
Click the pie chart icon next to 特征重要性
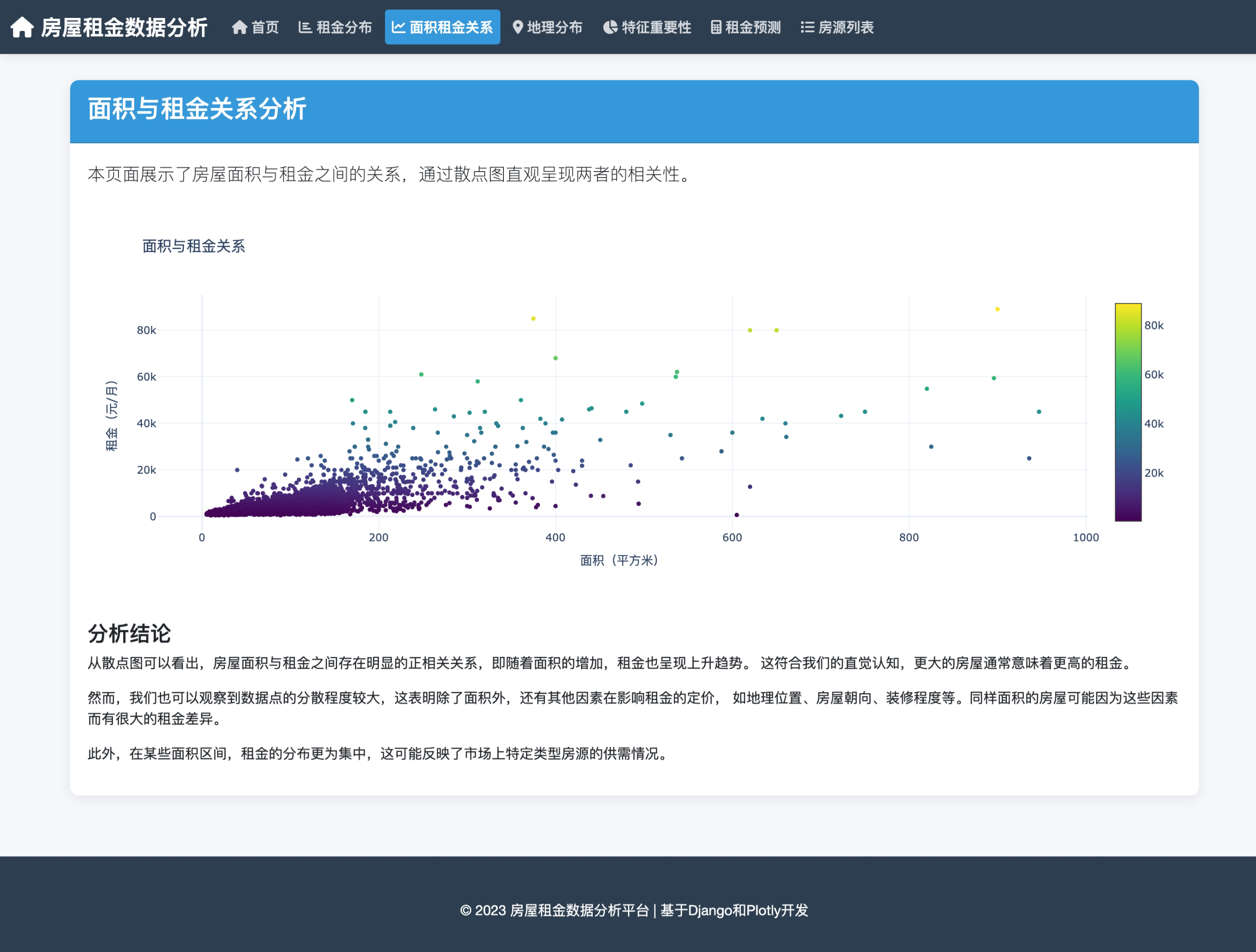(x=610, y=27)
